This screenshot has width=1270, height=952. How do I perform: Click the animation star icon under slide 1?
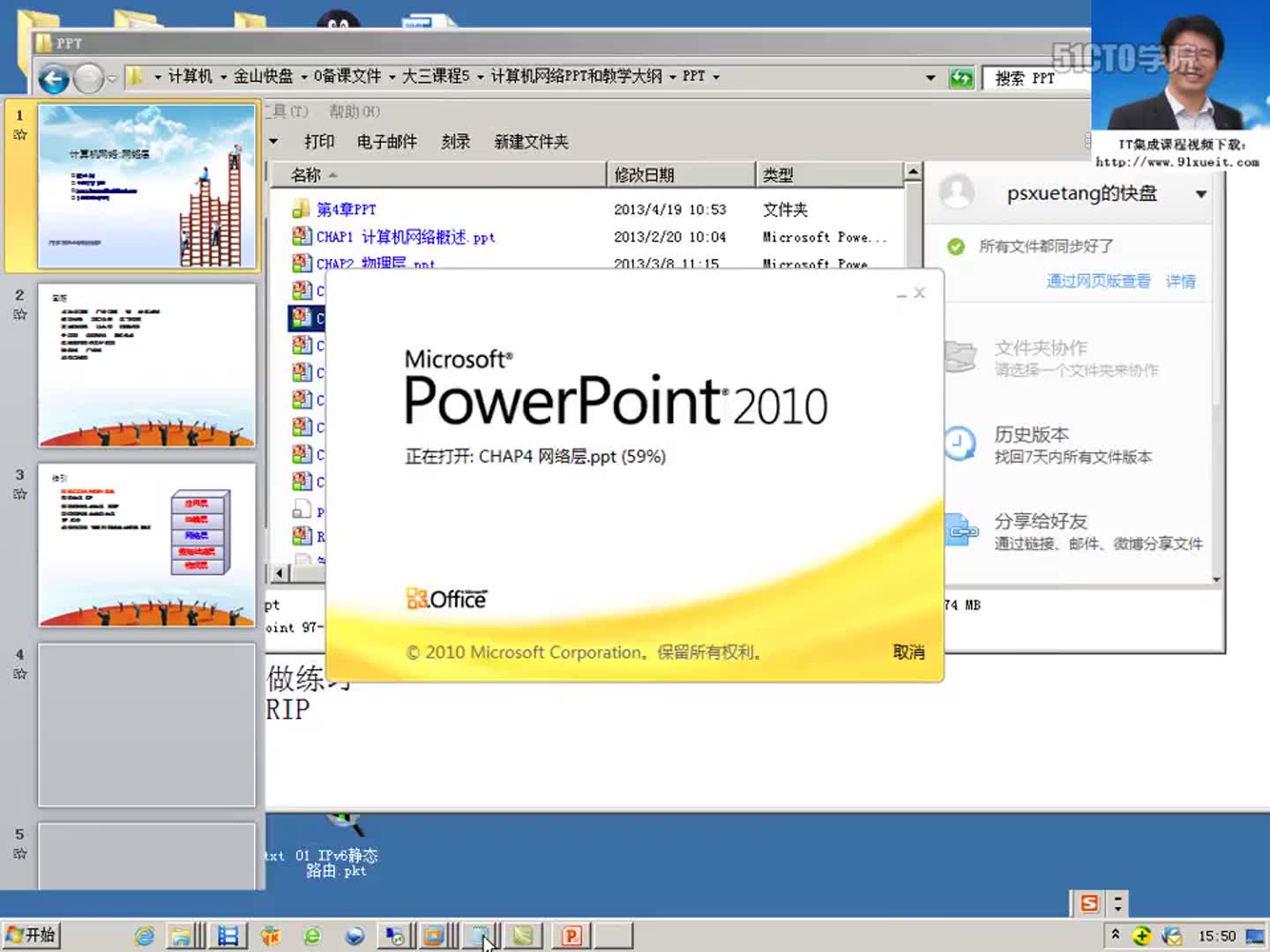(20, 135)
